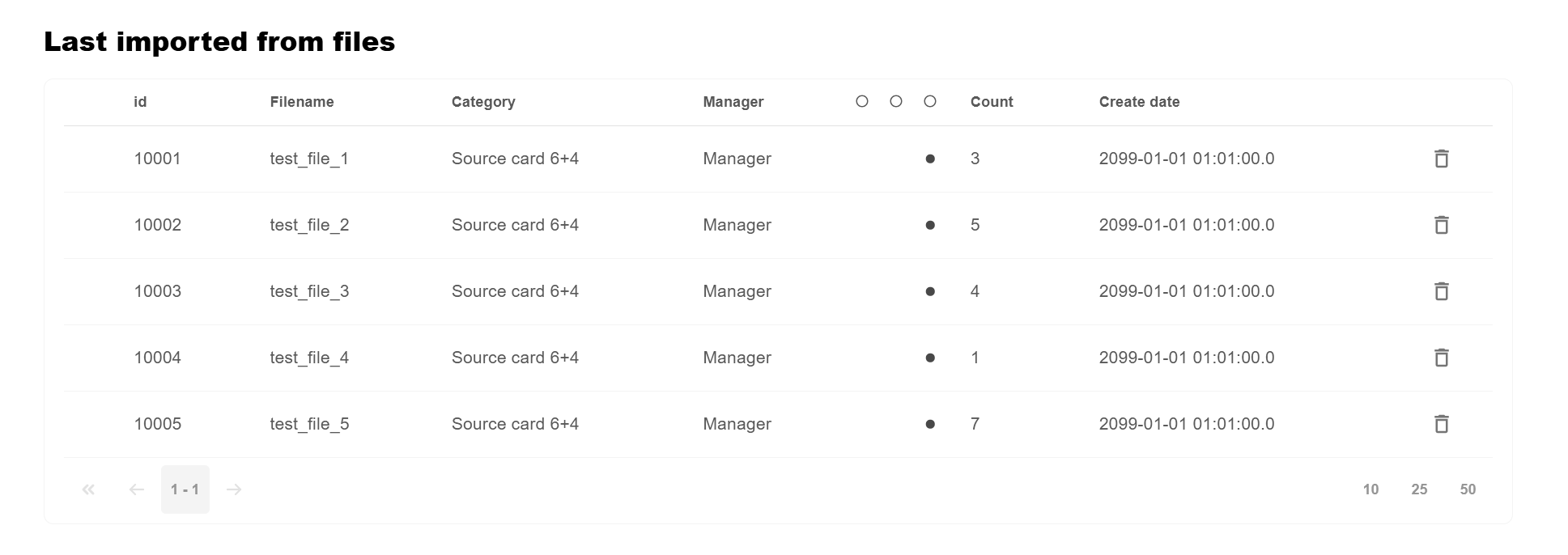Screen dimensions: 1568x555
Task: Click the filled dot in test_file_3 row
Action: 930,291
